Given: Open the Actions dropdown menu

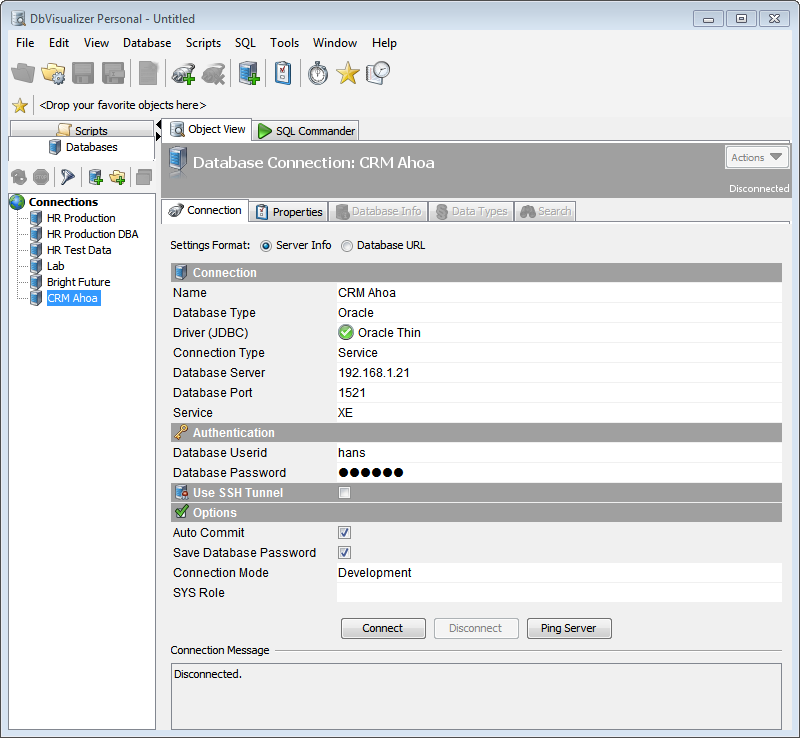Looking at the screenshot, I should click(757, 157).
